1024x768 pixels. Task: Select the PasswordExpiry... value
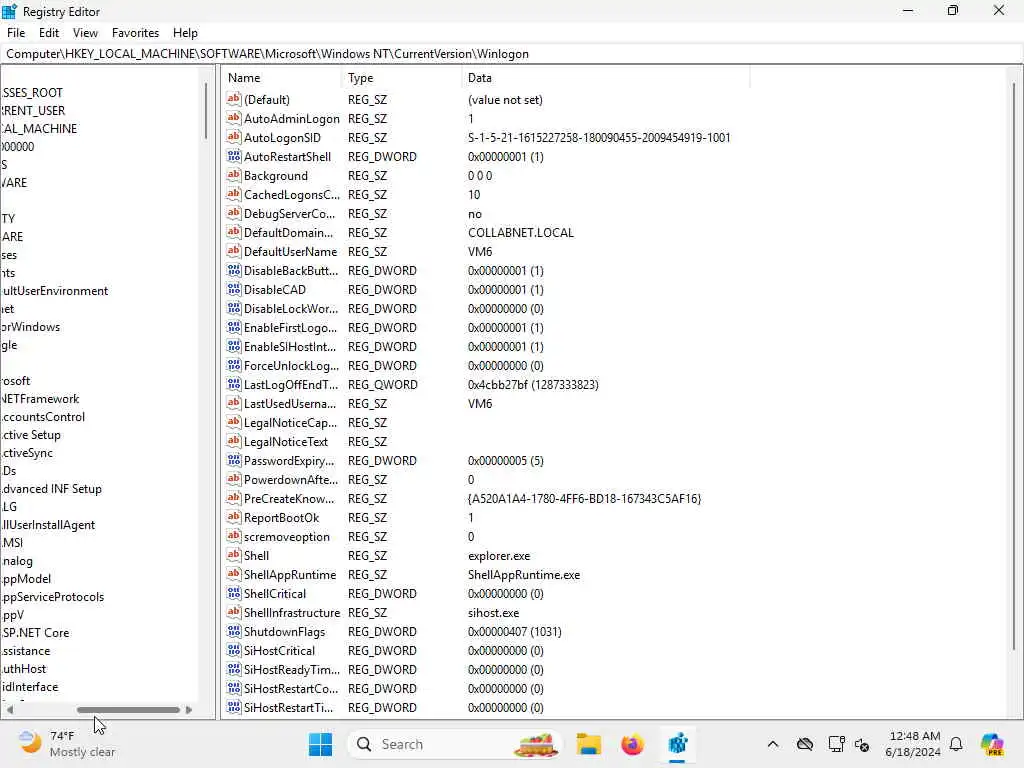click(x=289, y=460)
